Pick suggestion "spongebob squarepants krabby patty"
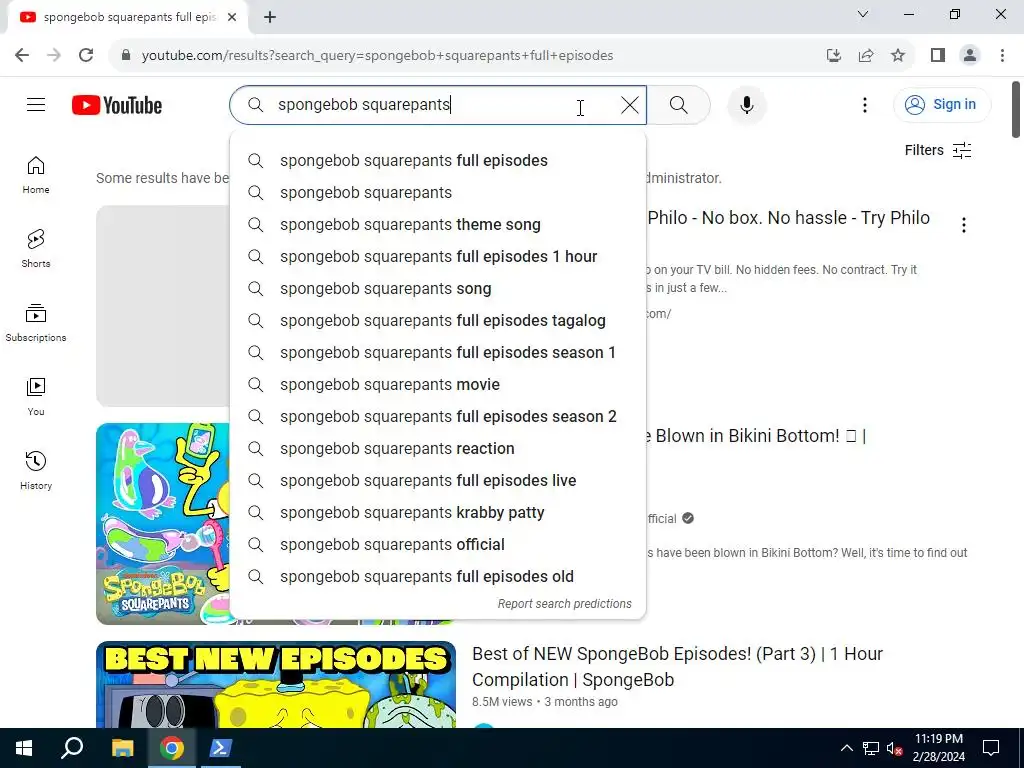This screenshot has height=768, width=1024. (438, 513)
